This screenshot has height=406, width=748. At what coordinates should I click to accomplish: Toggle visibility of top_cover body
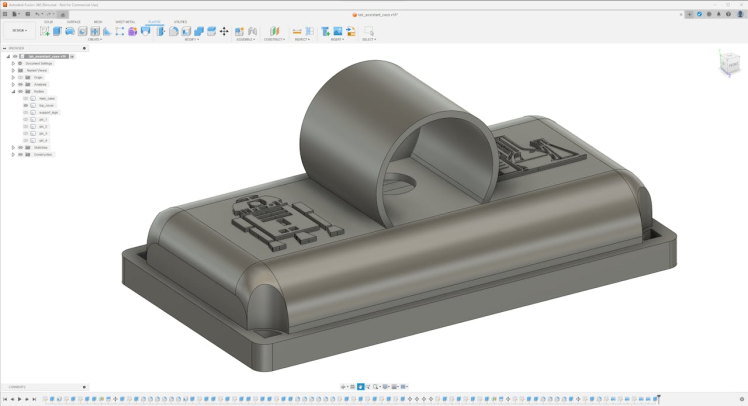tap(25, 105)
